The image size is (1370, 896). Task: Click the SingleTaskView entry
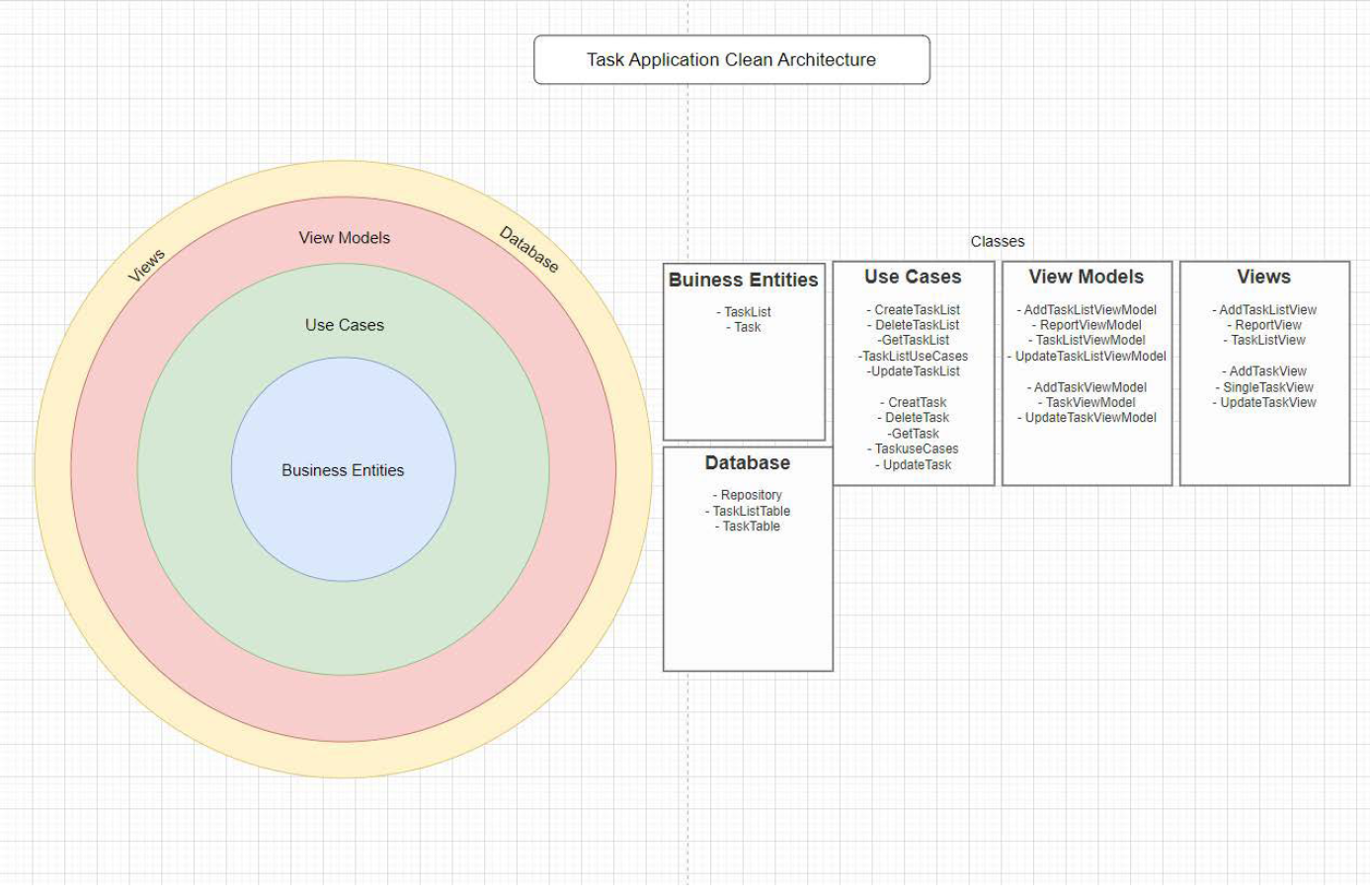(x=1264, y=387)
